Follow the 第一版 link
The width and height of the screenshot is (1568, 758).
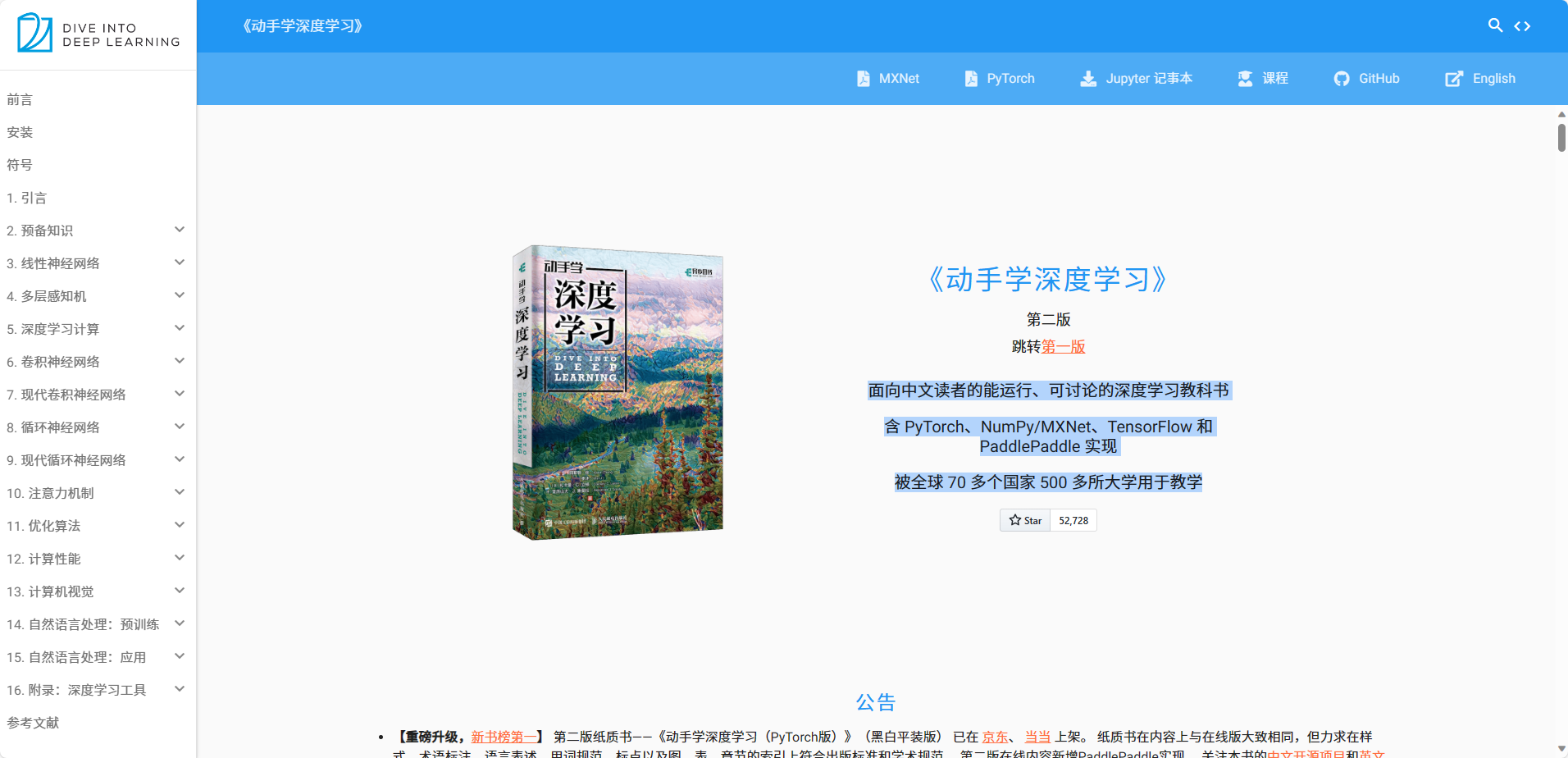1064,346
